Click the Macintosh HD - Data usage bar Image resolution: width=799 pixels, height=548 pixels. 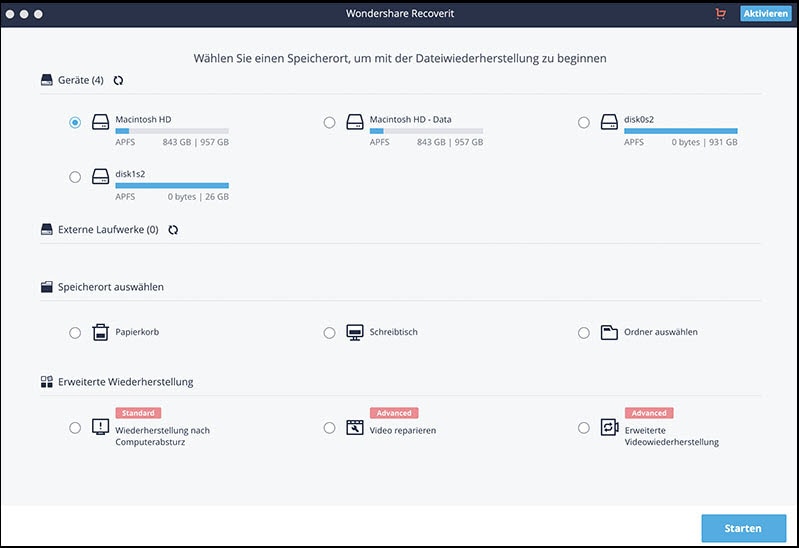pos(426,131)
